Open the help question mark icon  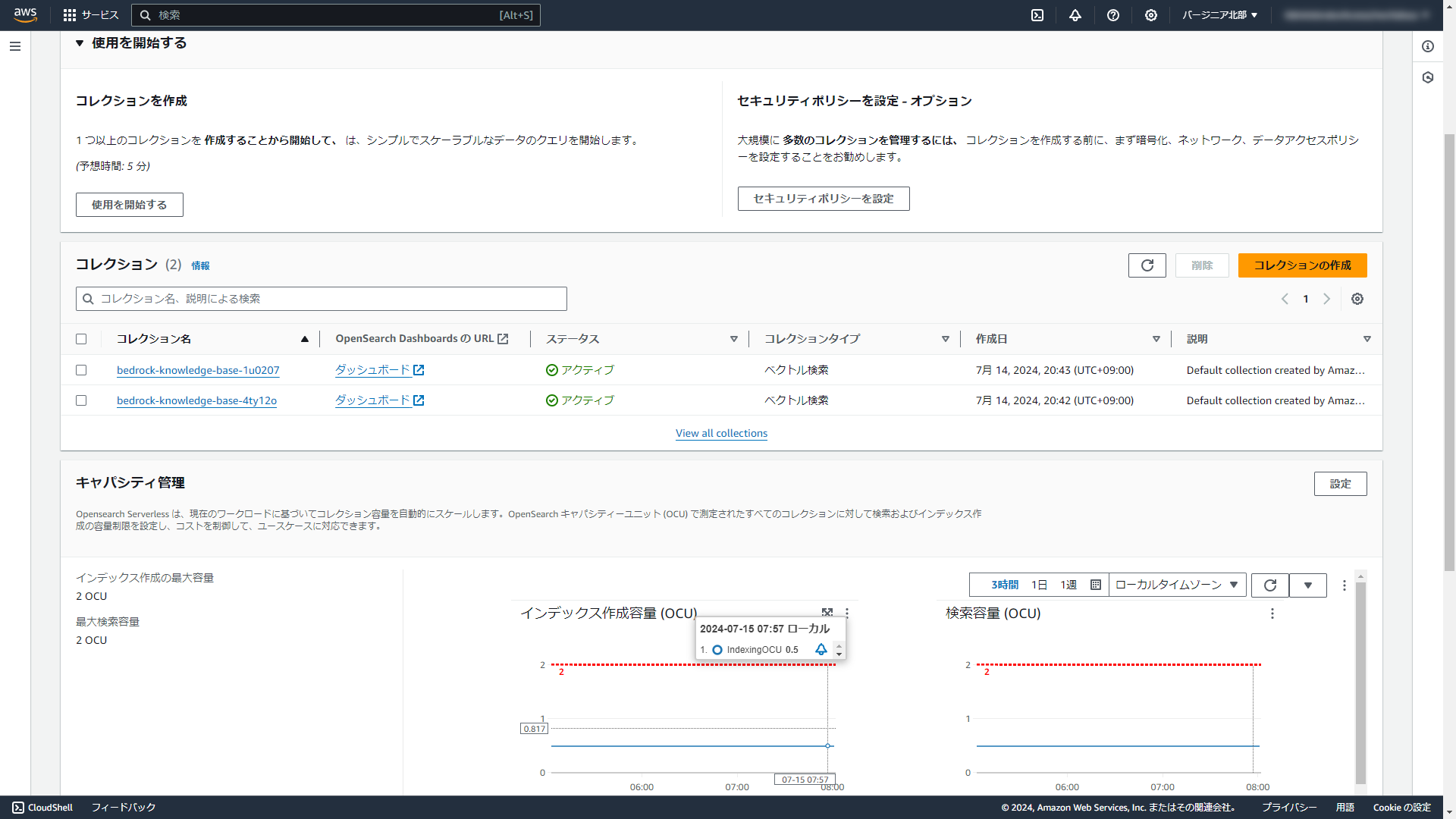[1113, 15]
